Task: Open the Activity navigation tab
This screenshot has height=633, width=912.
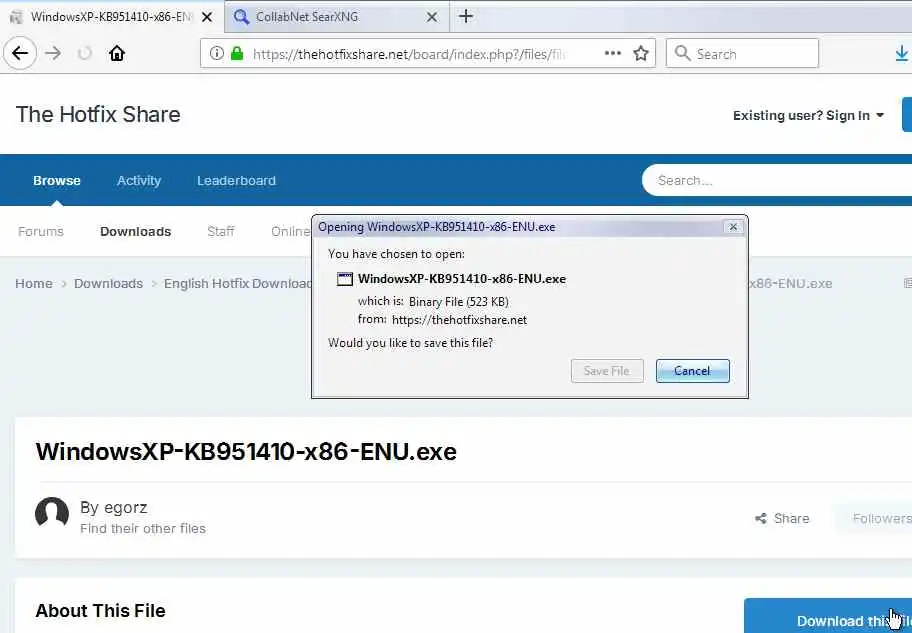Action: coord(138,180)
